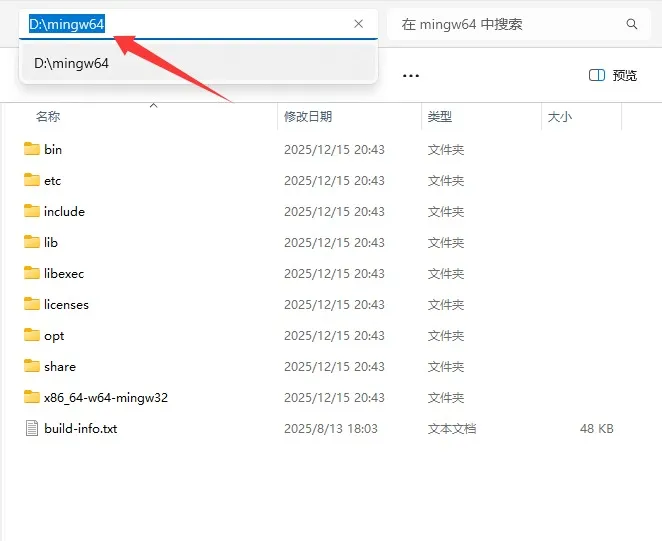Select the share folder name

60,367
